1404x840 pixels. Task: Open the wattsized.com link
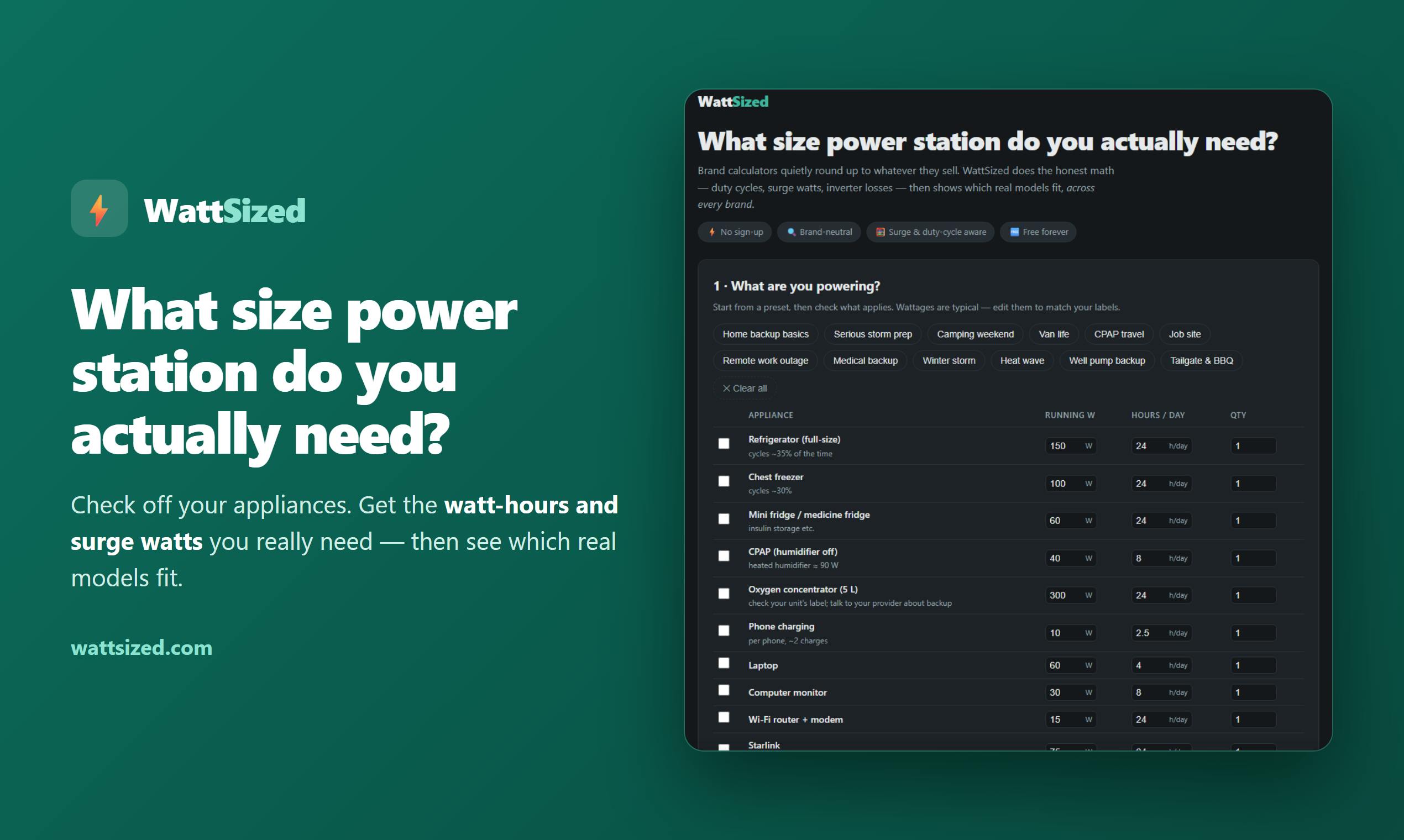tap(142, 648)
